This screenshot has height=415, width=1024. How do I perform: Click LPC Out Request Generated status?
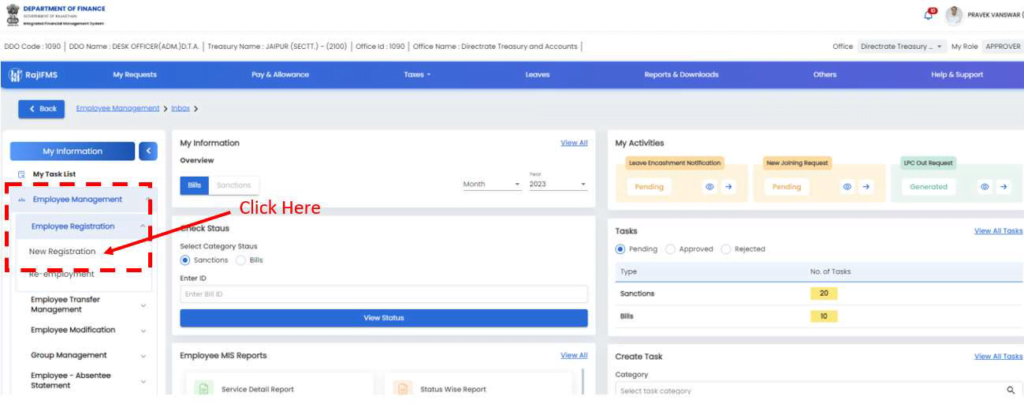point(928,187)
